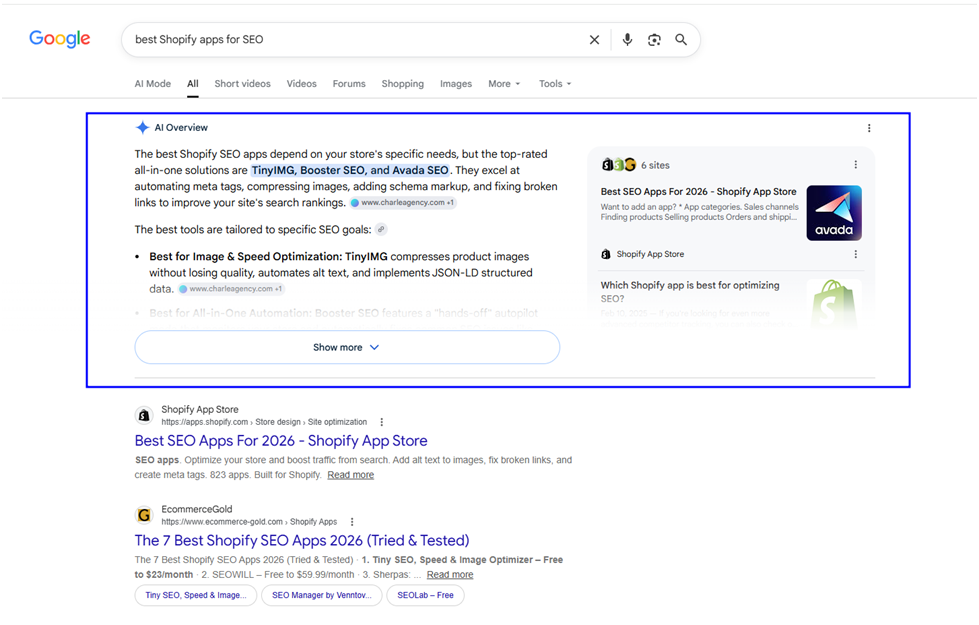Open SEOLab – Free chip
The height and width of the screenshot is (625, 979).
coord(425,595)
